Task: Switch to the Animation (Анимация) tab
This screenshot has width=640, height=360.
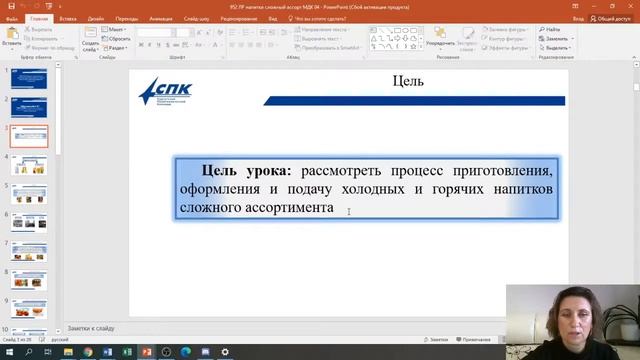Action: click(x=160, y=19)
